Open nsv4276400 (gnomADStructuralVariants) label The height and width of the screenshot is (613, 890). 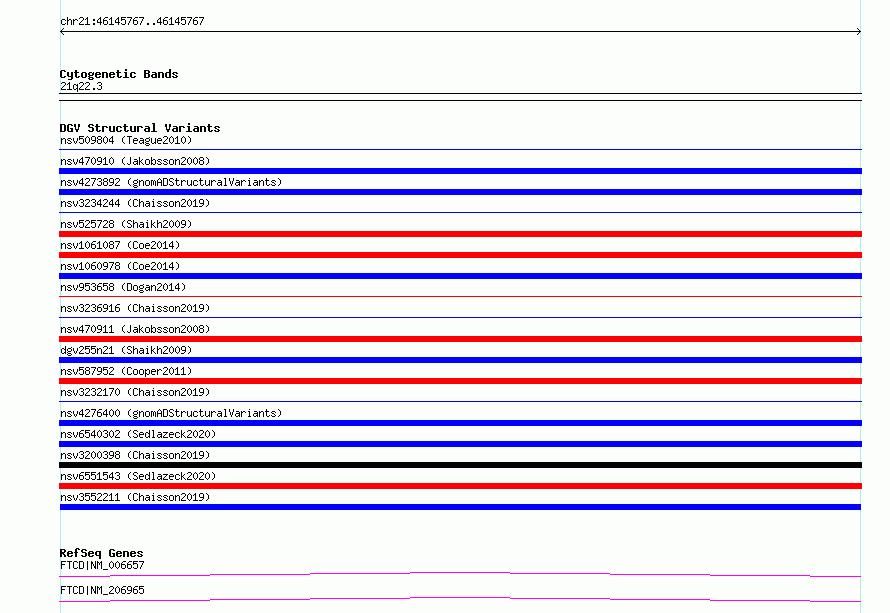coord(171,413)
